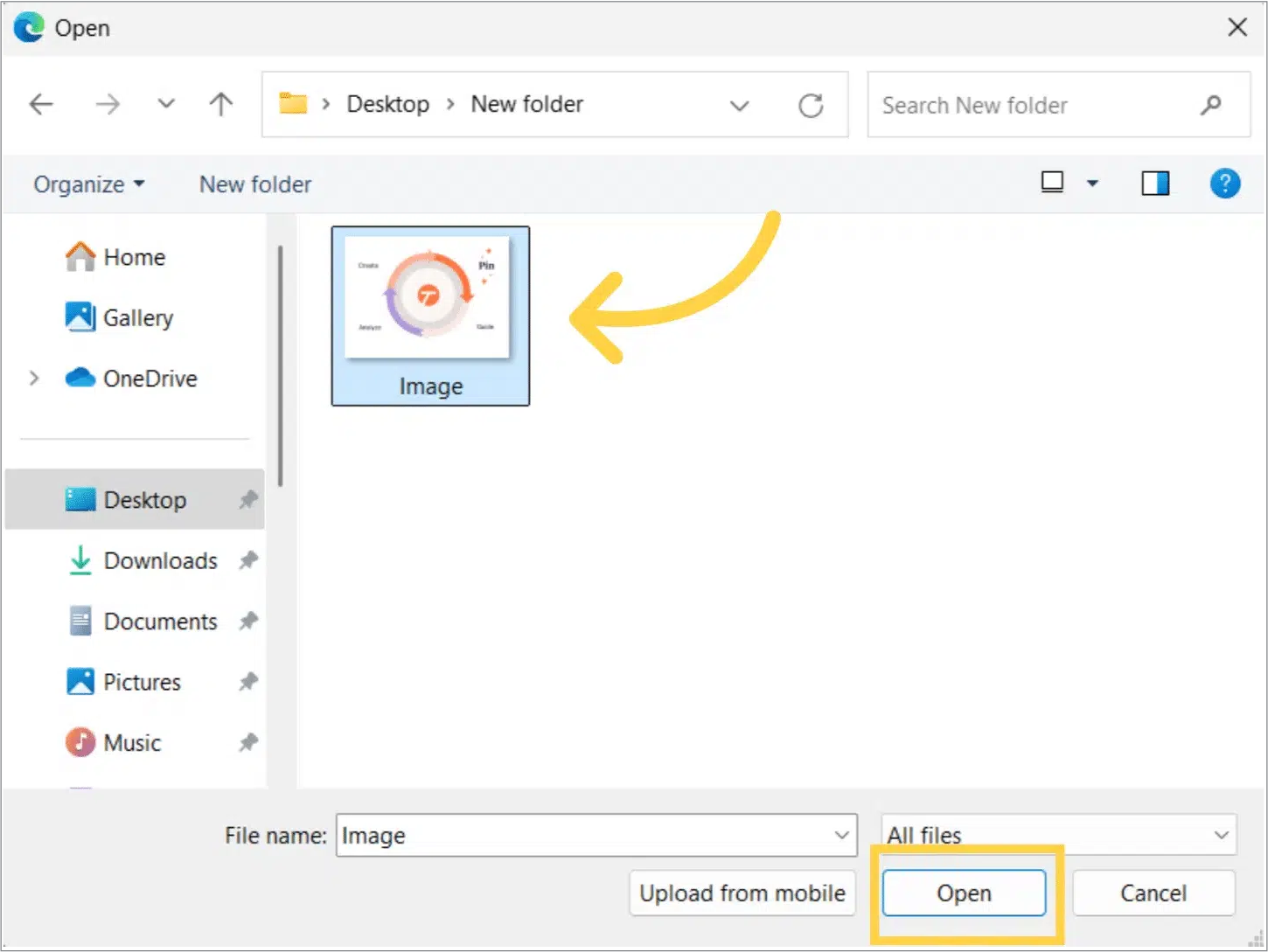The height and width of the screenshot is (952, 1268).
Task: Unpin Downloads from quick access
Action: pyautogui.click(x=248, y=560)
